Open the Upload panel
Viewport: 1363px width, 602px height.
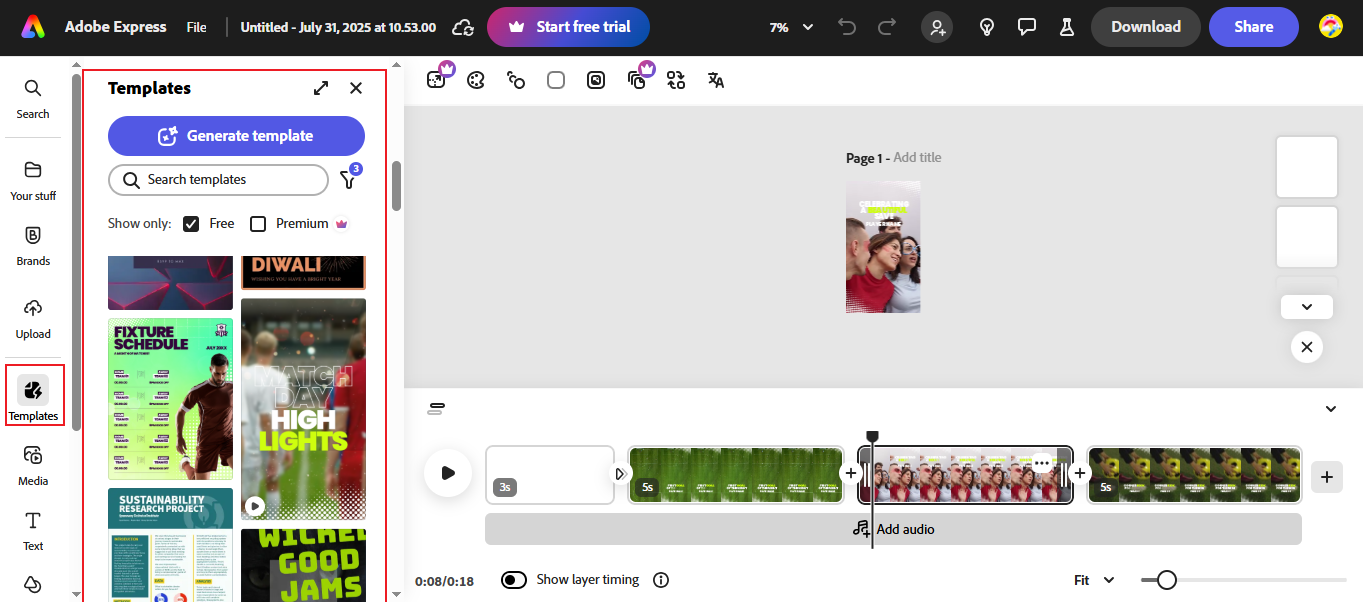coord(33,319)
